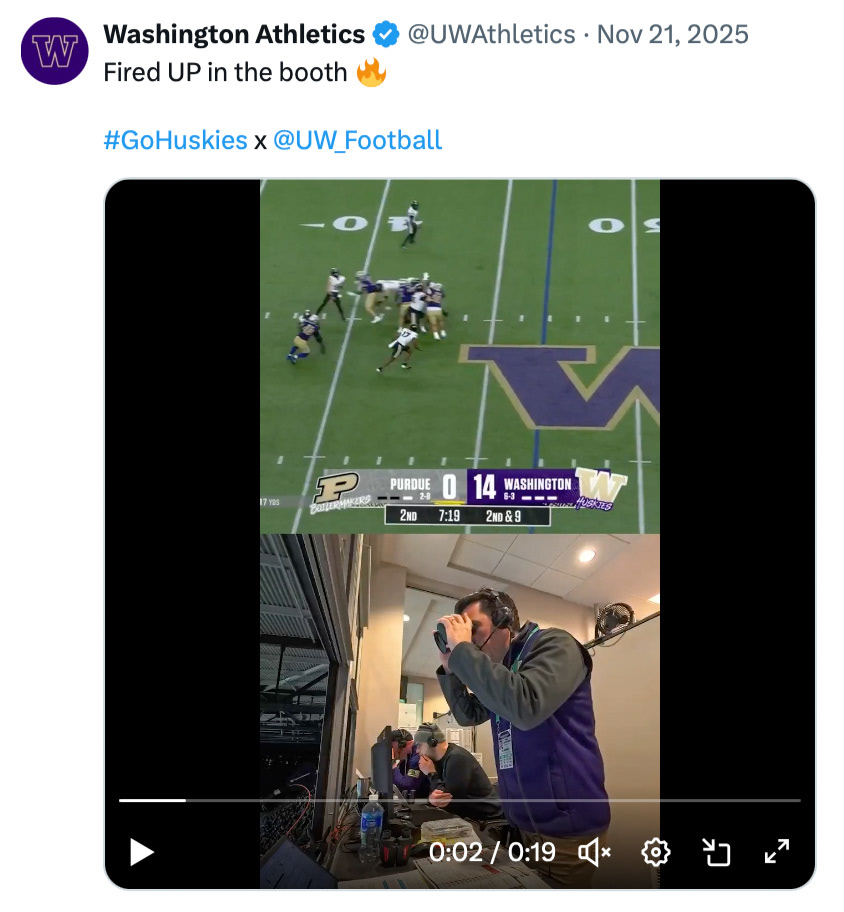Screen dimensions: 844x912
Task: Click the "Fired UP in the booth" text
Action: pos(225,73)
